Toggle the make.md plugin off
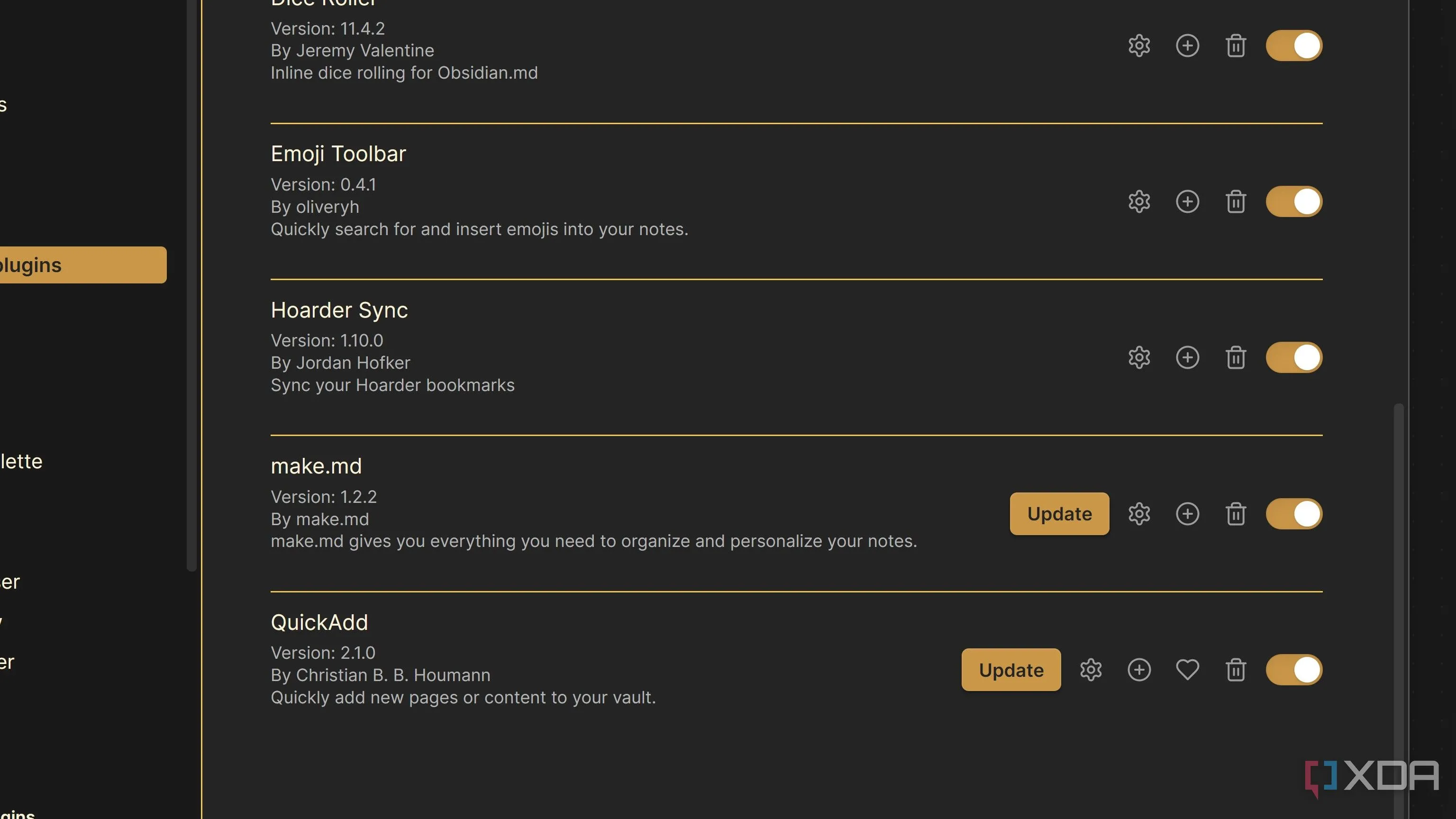The height and width of the screenshot is (819, 1456). pos(1293,514)
